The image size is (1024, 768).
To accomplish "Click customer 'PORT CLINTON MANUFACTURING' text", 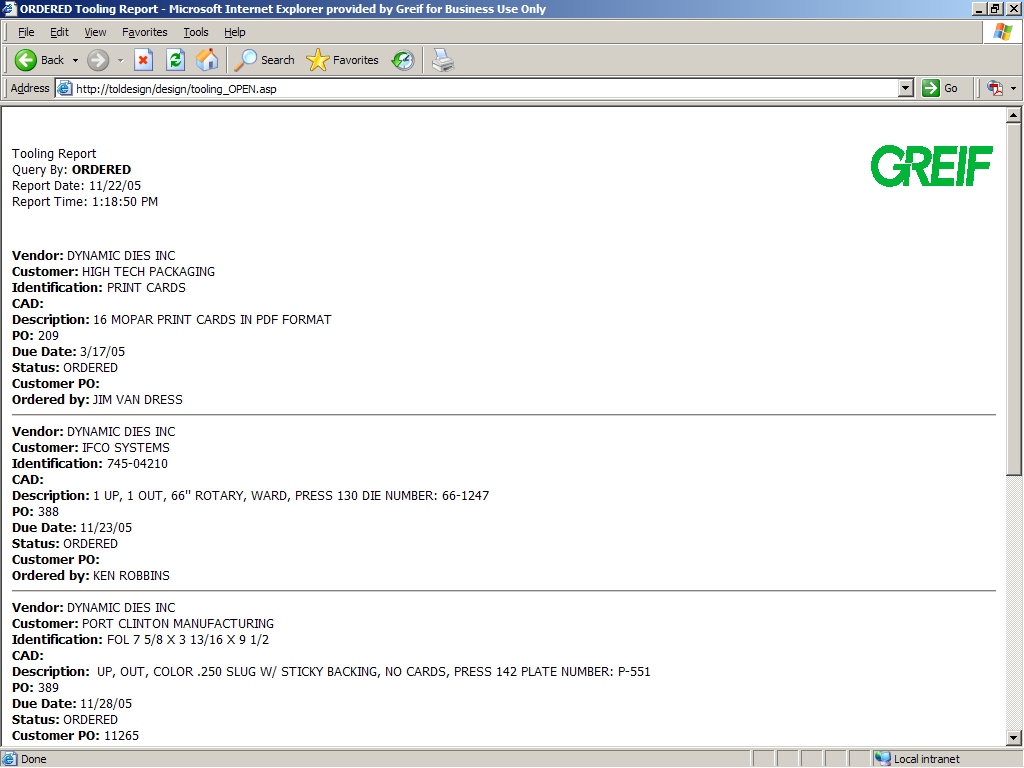I will tap(178, 624).
